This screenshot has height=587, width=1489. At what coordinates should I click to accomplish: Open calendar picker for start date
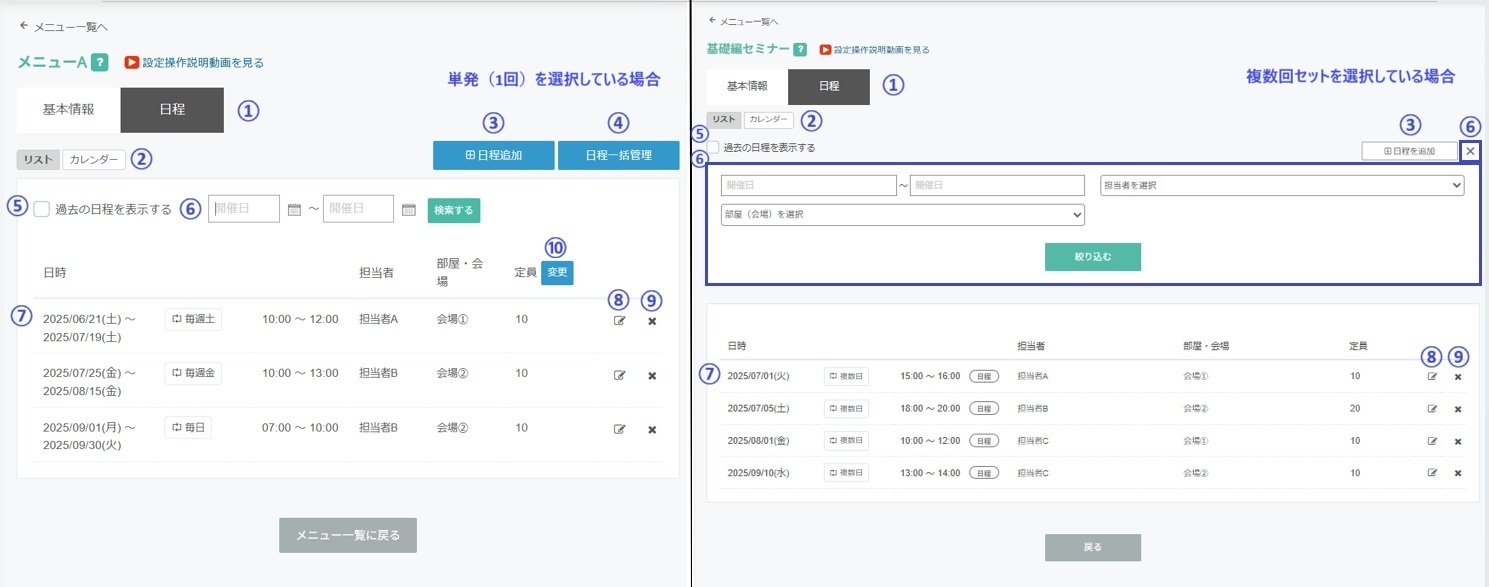(x=294, y=210)
